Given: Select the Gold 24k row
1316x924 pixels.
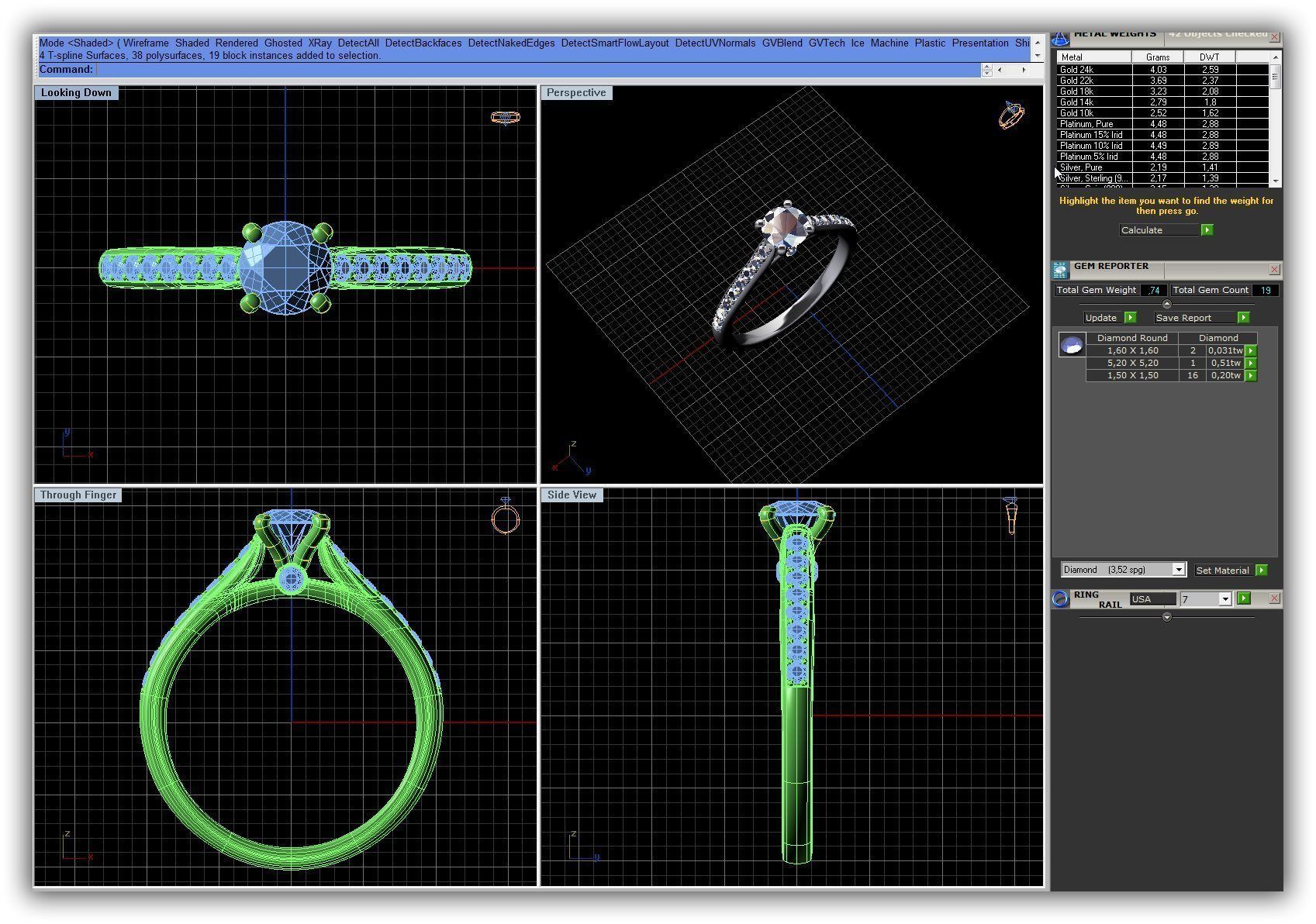Looking at the screenshot, I should [x=1162, y=70].
